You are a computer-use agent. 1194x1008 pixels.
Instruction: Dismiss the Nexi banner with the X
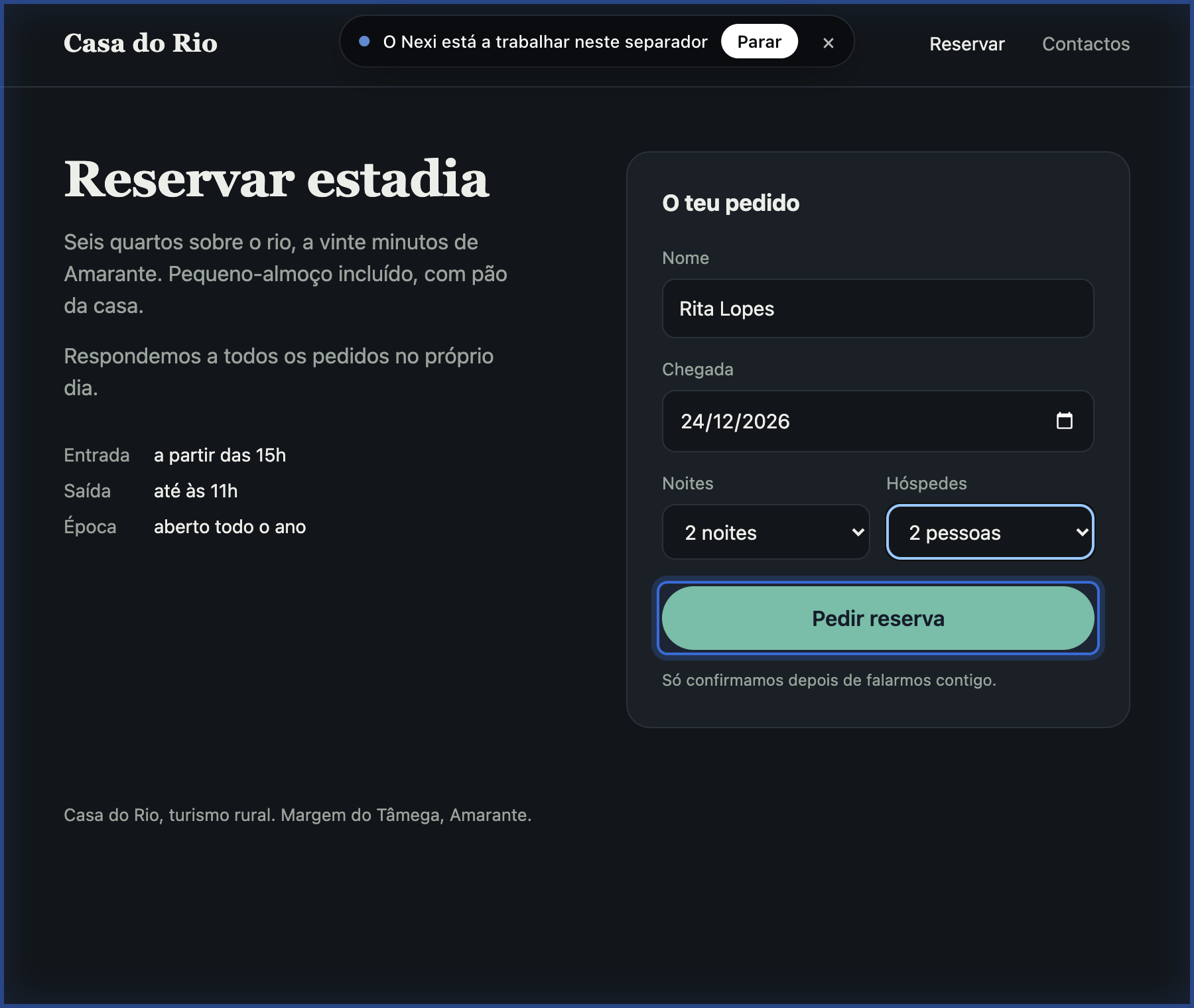coord(828,42)
